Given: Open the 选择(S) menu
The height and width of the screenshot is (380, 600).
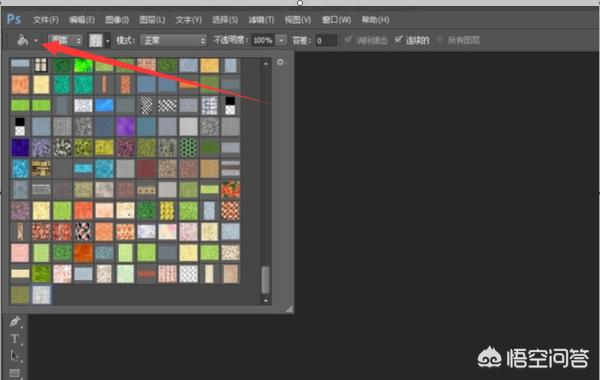Looking at the screenshot, I should (x=225, y=20).
